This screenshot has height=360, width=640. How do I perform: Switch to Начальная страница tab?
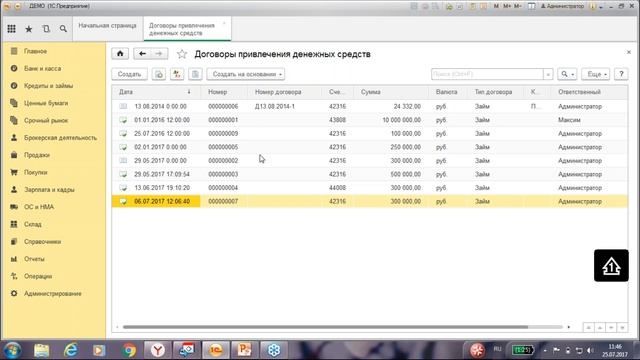(107, 26)
